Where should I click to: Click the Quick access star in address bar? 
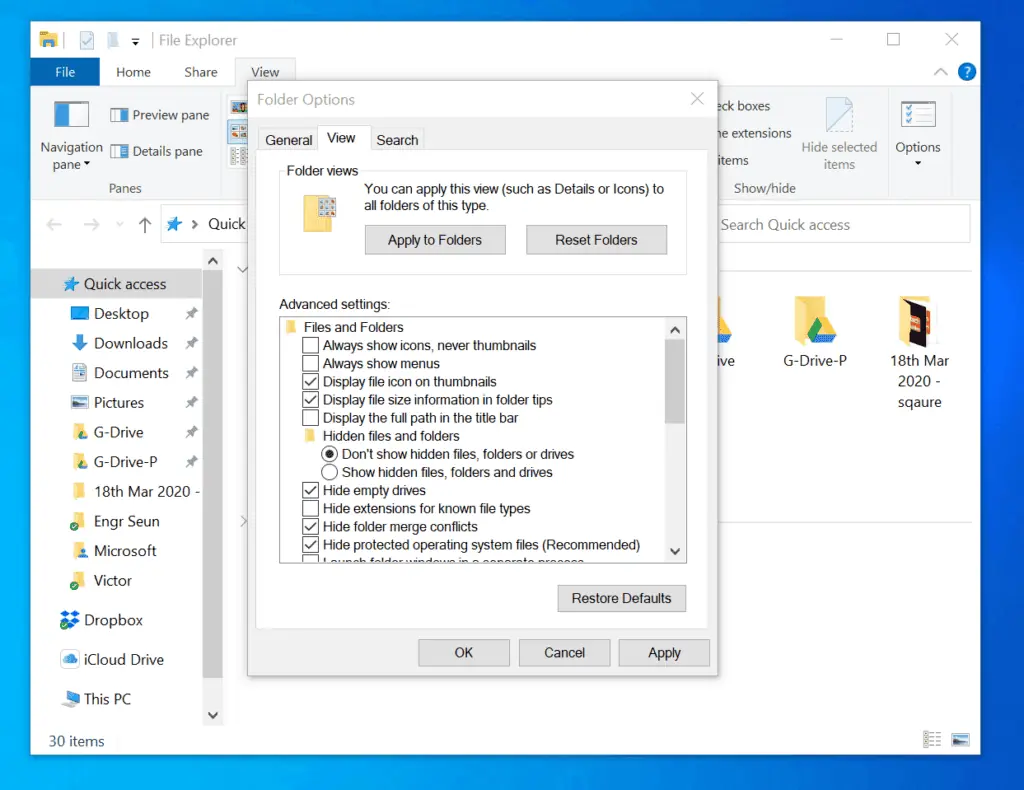pyautogui.click(x=174, y=224)
